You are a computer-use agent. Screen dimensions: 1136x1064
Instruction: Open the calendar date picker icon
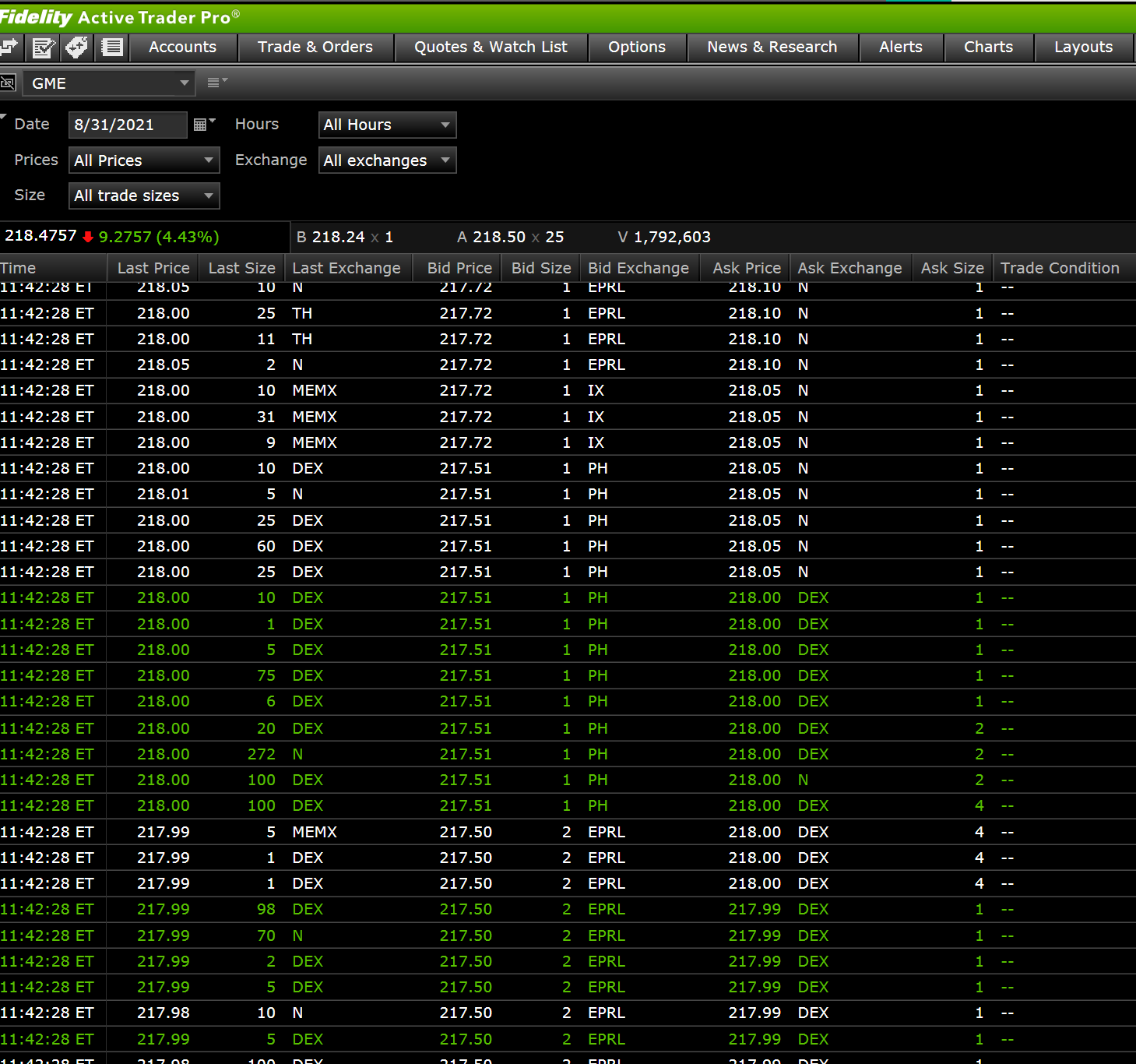(x=202, y=125)
